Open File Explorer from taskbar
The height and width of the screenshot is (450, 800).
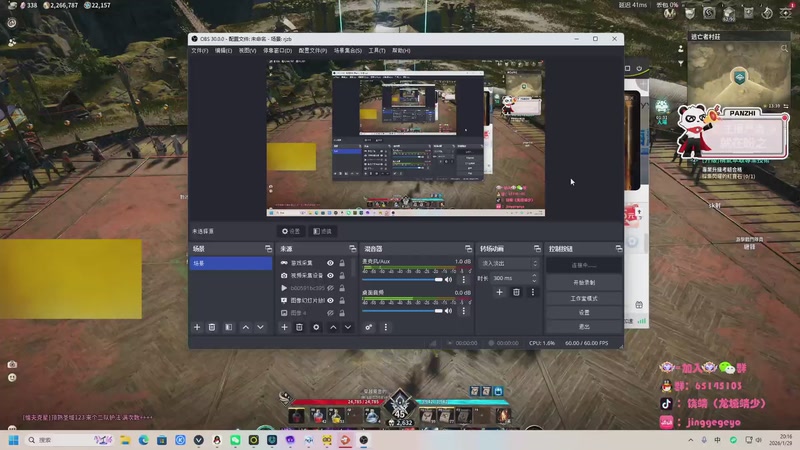125,440
